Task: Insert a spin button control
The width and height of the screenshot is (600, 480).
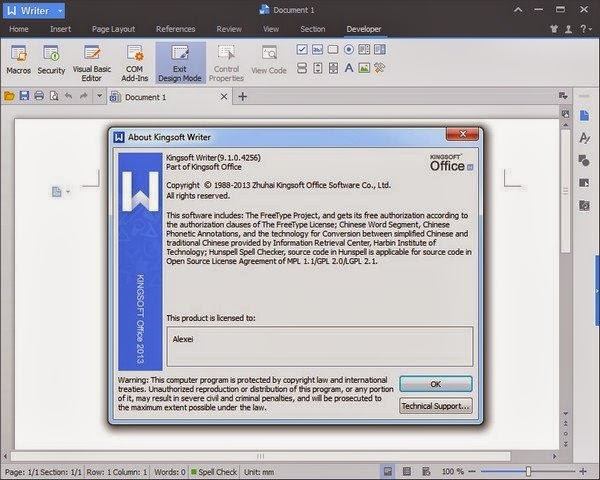Action: coord(317,68)
